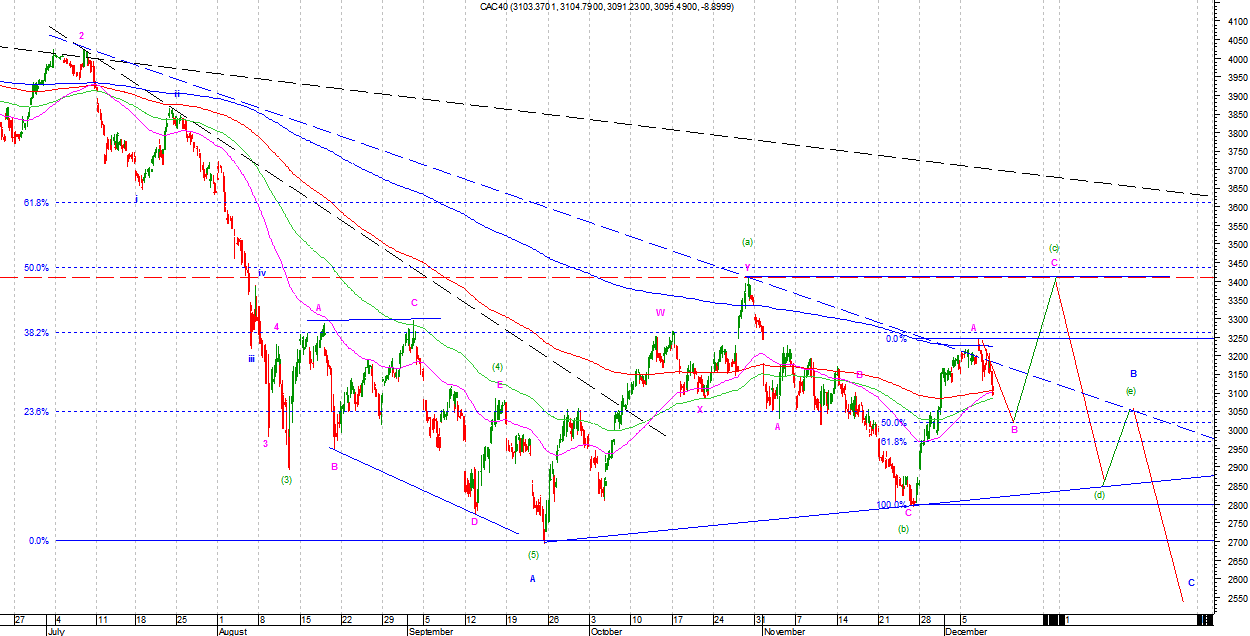1250x636 pixels.
Task: Click the magenta W wave label in October
Action: point(660,313)
